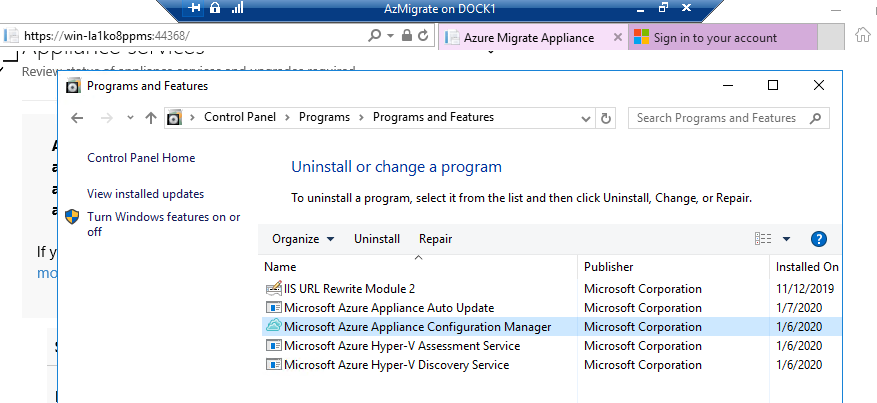Open the Control Panel Home link

tap(141, 158)
